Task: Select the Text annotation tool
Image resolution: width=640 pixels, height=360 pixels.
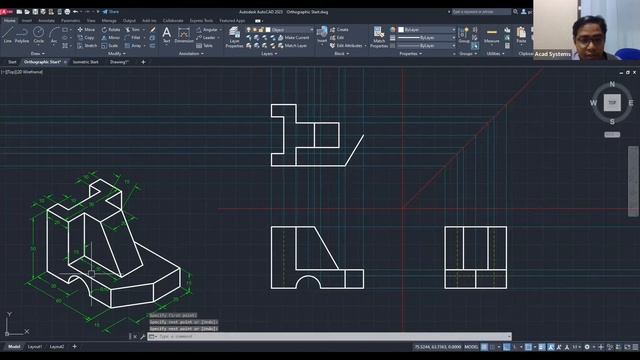Action: [x=167, y=35]
